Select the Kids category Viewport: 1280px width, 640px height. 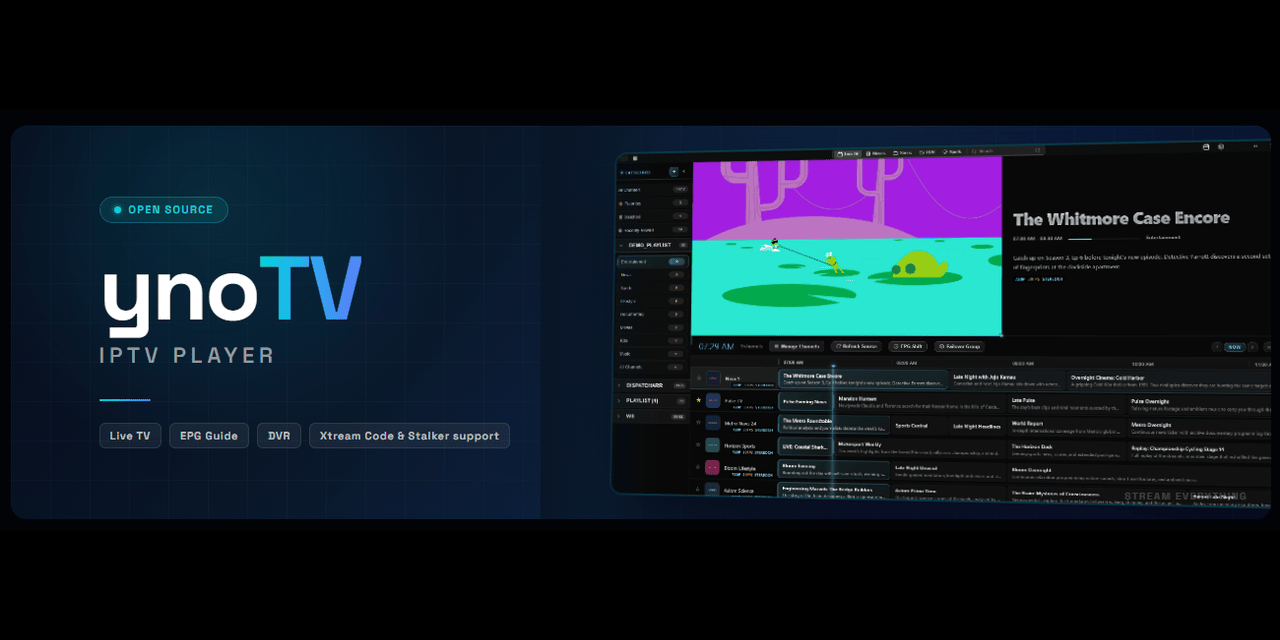652,340
